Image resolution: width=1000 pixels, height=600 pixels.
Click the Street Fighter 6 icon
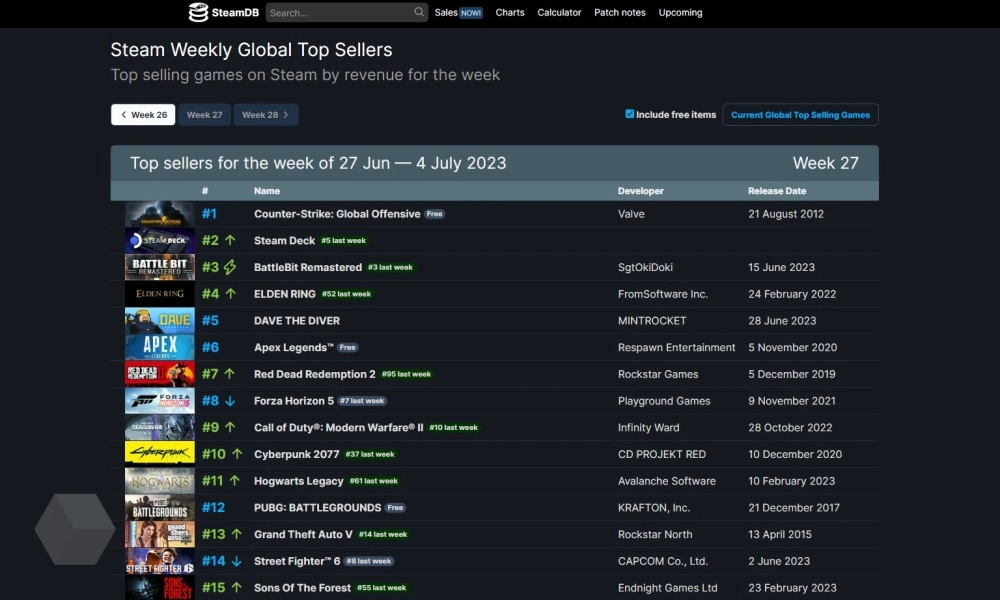tap(160, 561)
